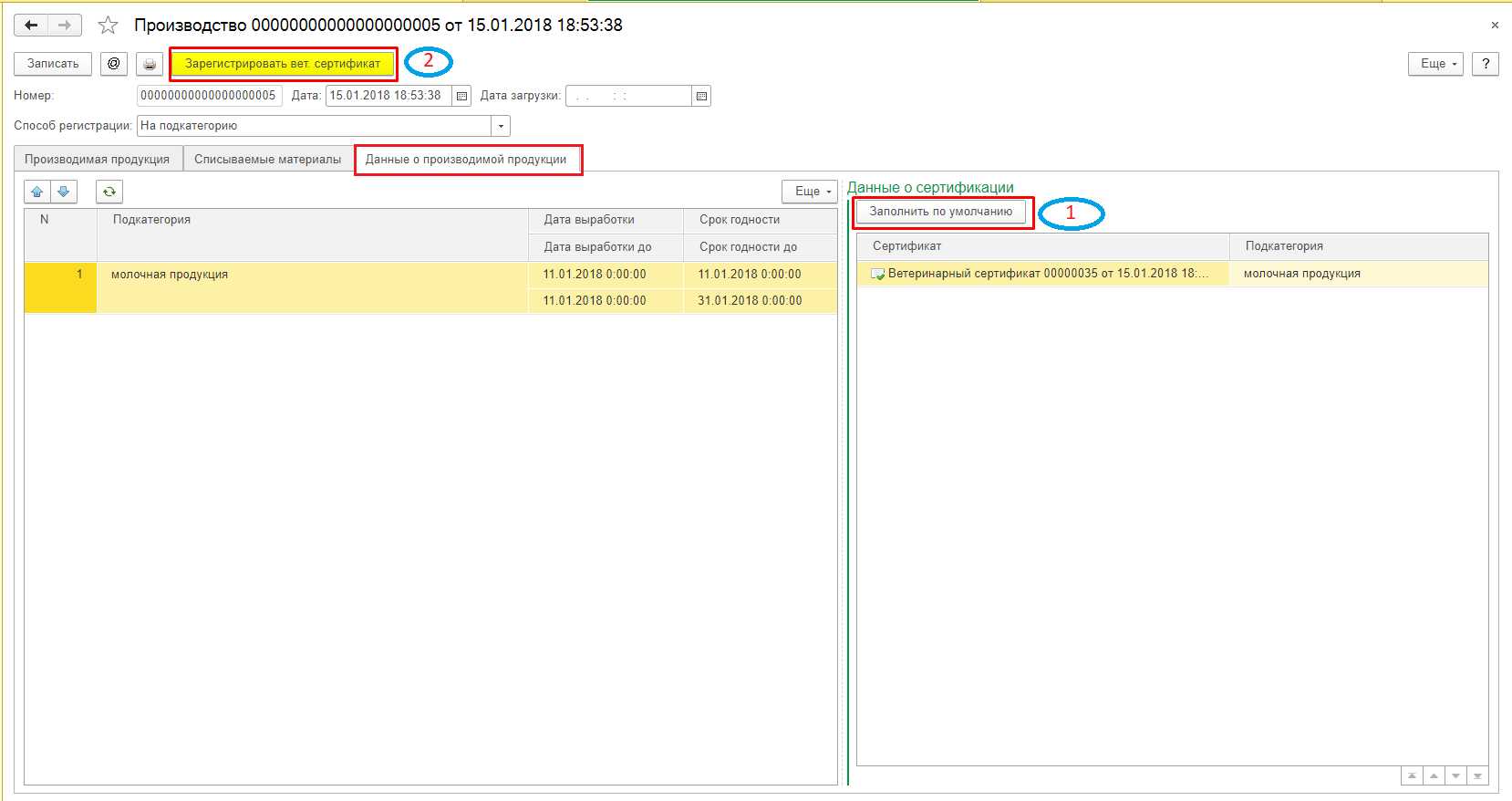1512x801 pixels.
Task: Move row down with the blue down arrow
Action: pos(63,192)
